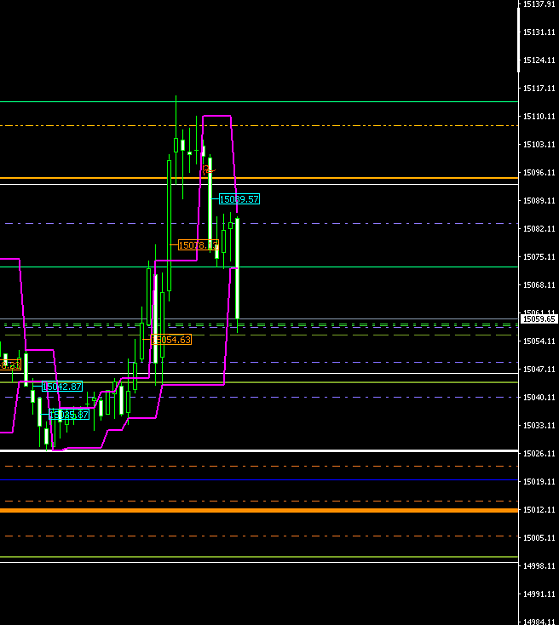Image resolution: width=559 pixels, height=625 pixels.
Task: Select the cyan 15089.57 price label
Action: tap(240, 199)
